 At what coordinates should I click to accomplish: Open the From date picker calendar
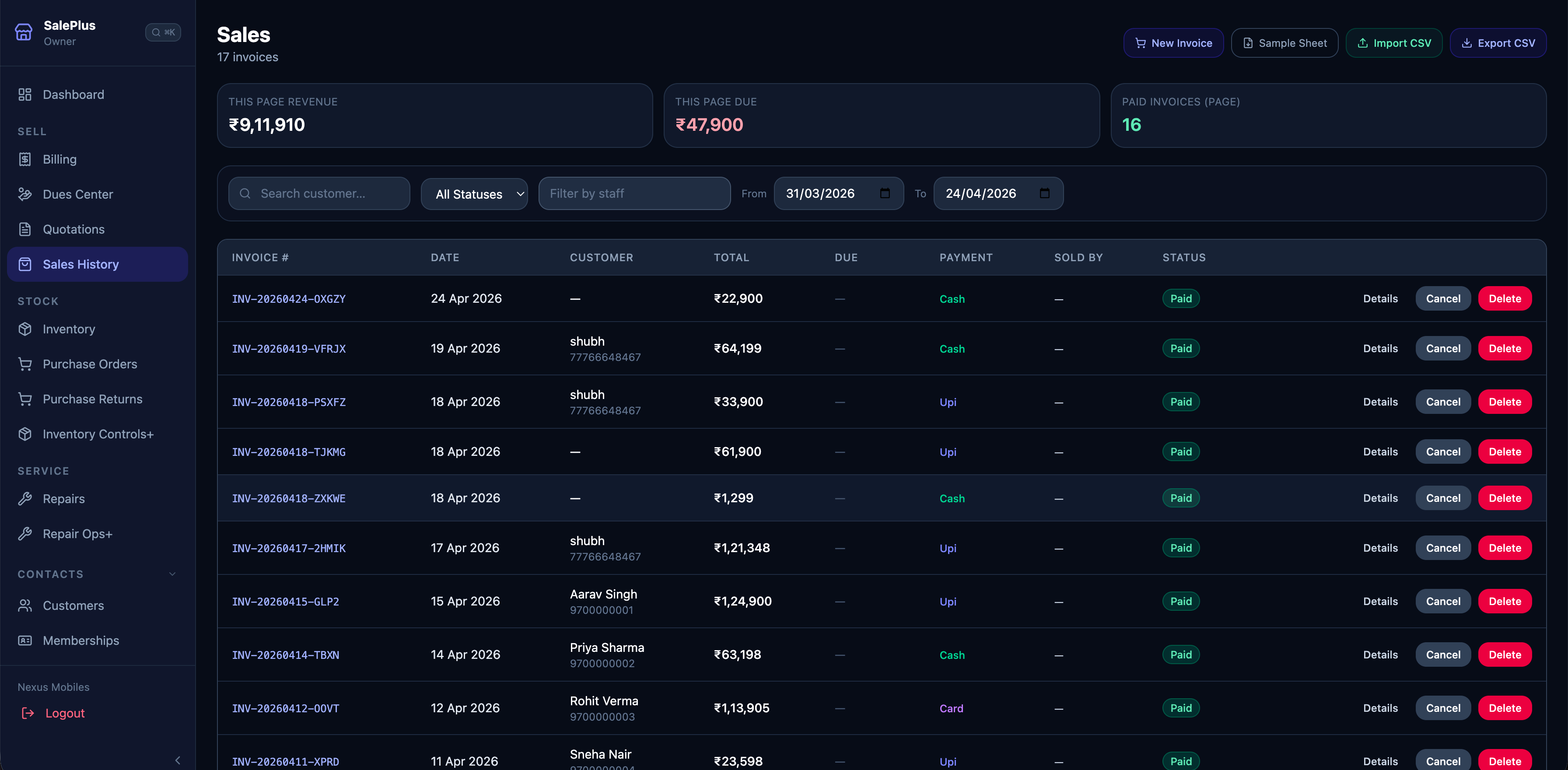click(885, 193)
